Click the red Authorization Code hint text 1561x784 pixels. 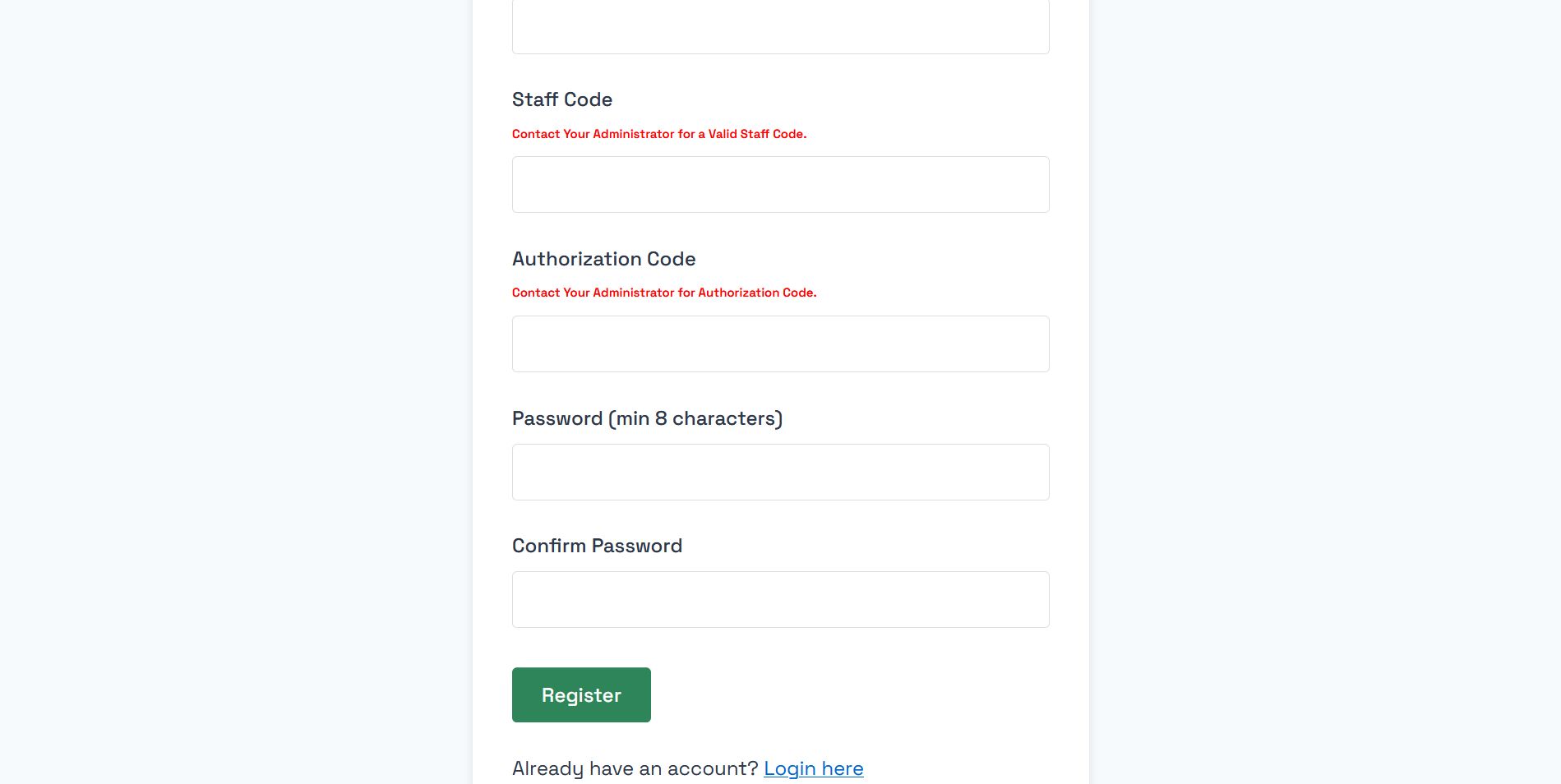663,293
